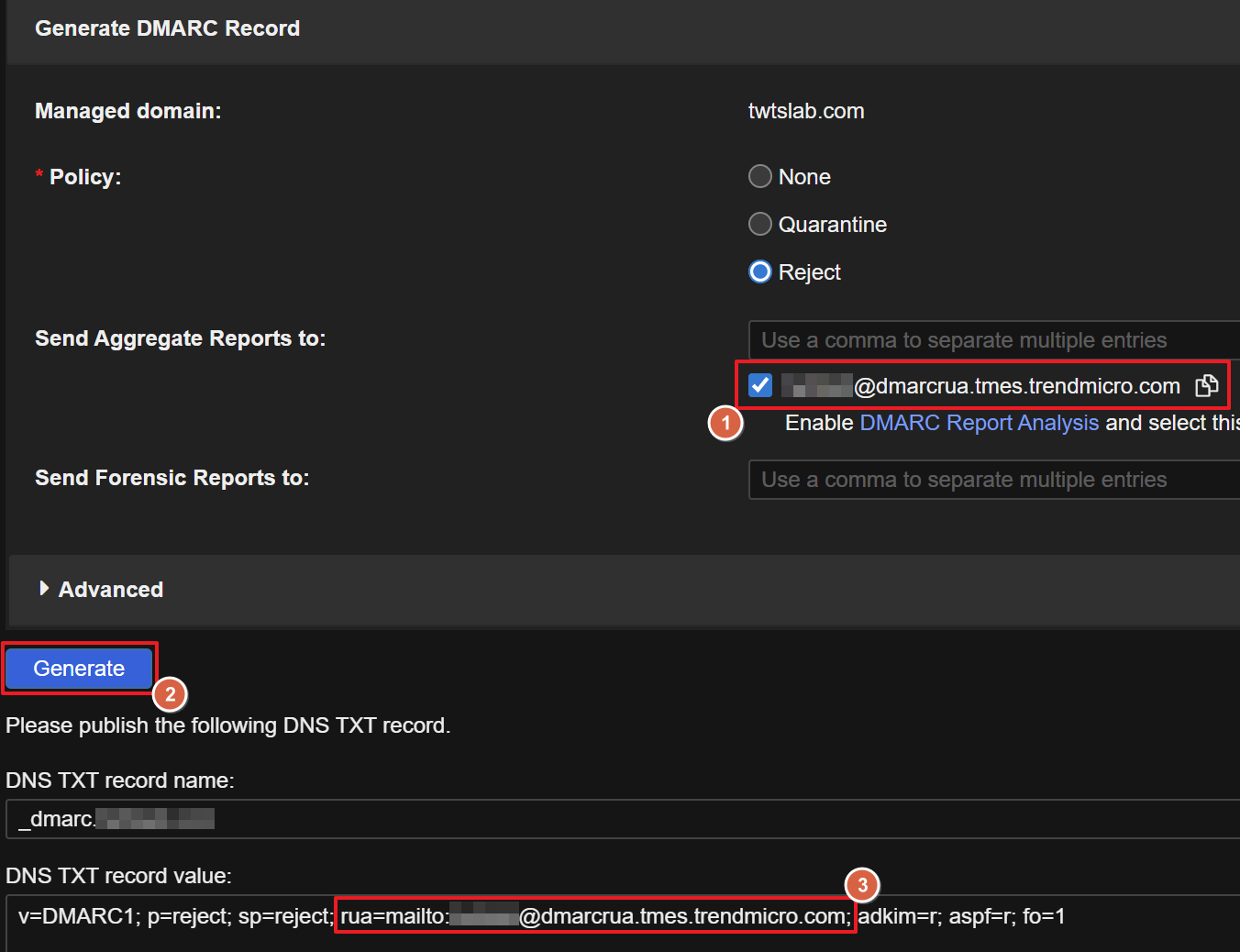The height and width of the screenshot is (952, 1240).
Task: Click the copy icon beside the dmarcrua address
Action: click(x=1206, y=386)
